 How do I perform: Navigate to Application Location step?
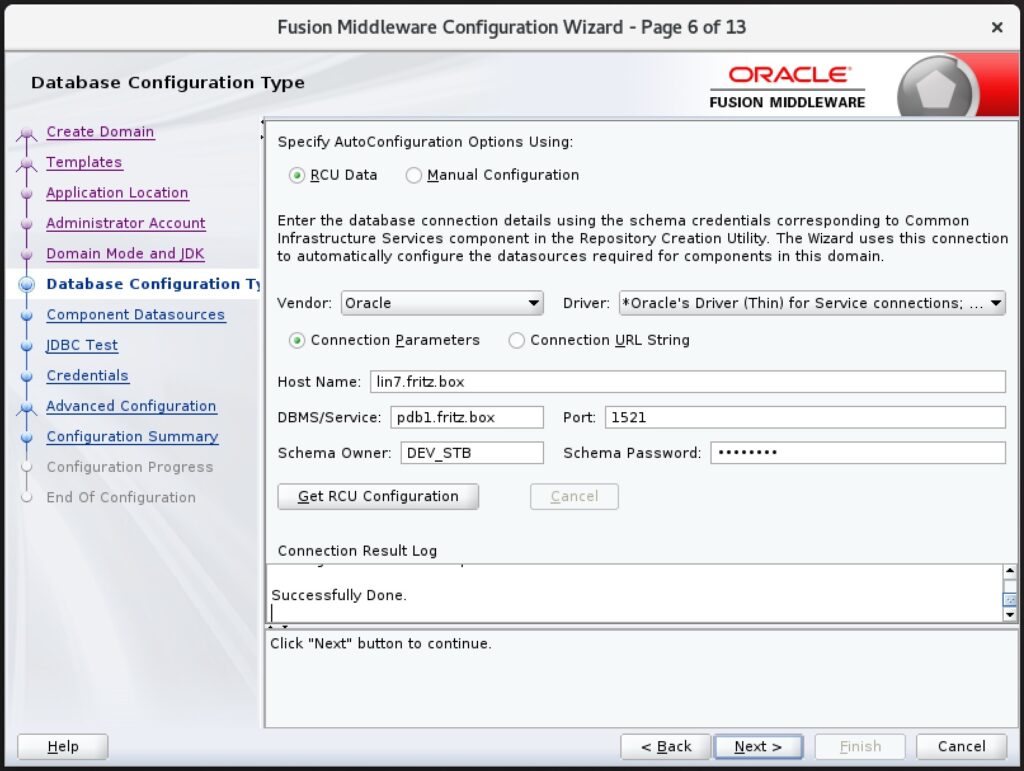117,193
